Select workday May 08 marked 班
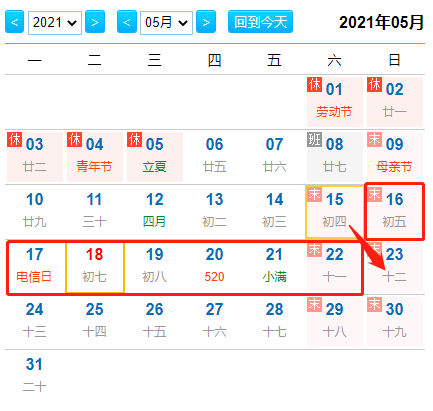Image resolution: width=433 pixels, height=411 pixels. [335, 157]
